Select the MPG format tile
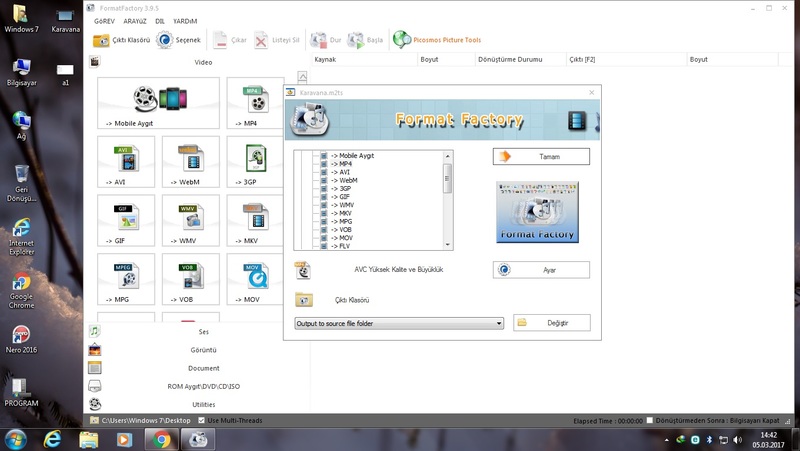Image resolution: width=800 pixels, height=451 pixels. click(126, 279)
